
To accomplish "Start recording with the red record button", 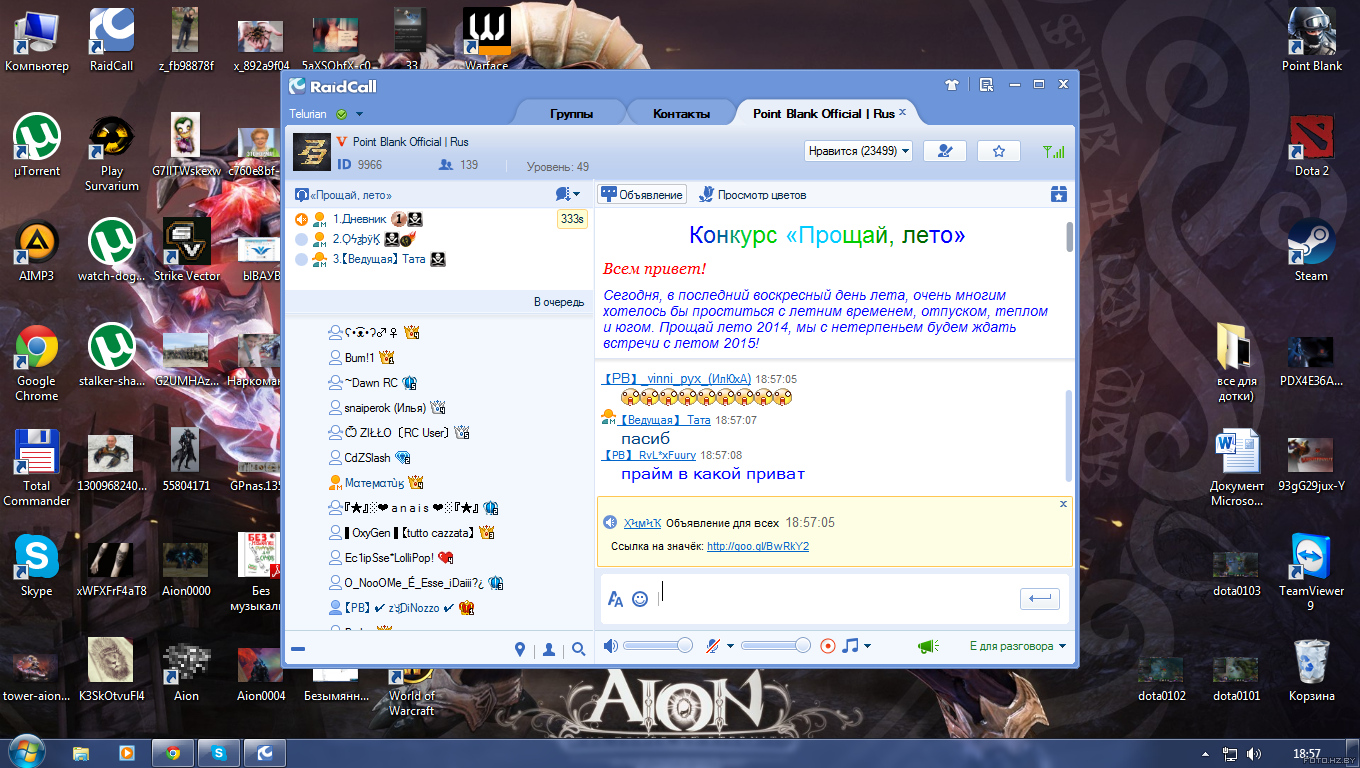I will tap(827, 646).
